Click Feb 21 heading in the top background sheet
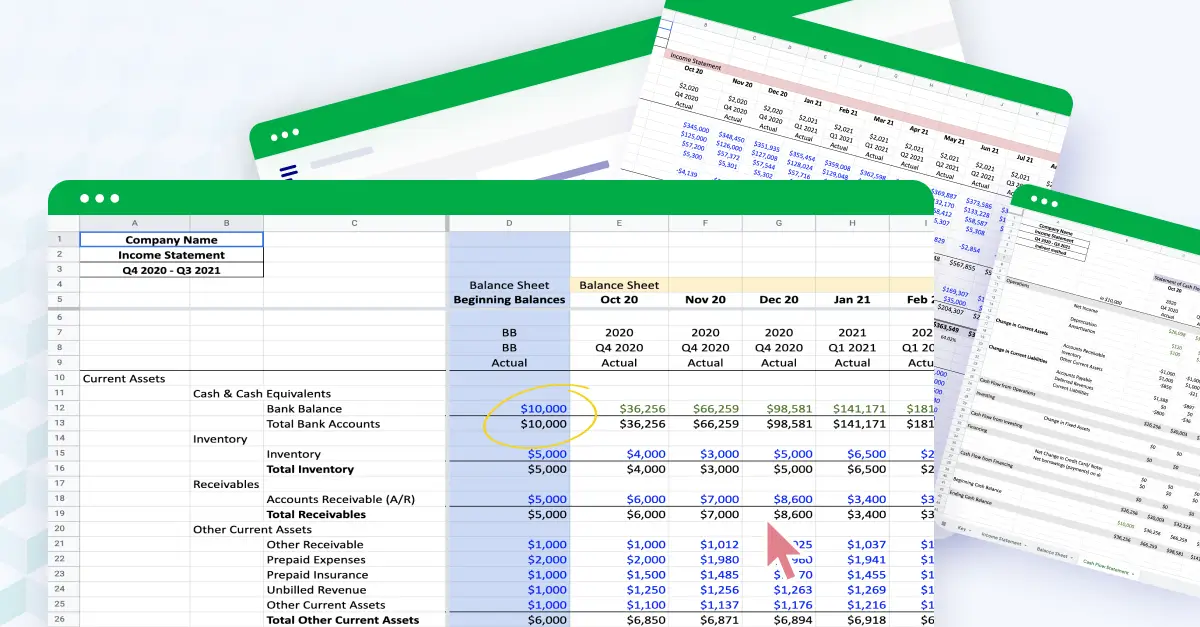This screenshot has width=1200, height=627. tap(848, 113)
